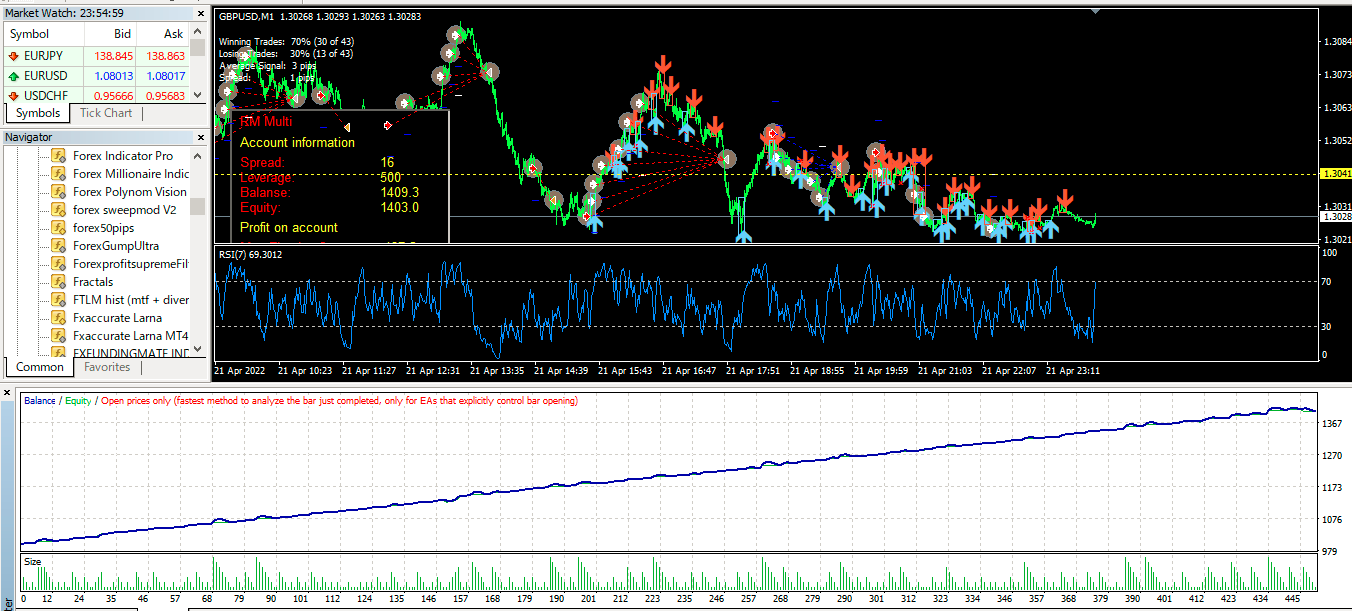Click the Ask column header
This screenshot has height=611, width=1352.
[x=173, y=34]
